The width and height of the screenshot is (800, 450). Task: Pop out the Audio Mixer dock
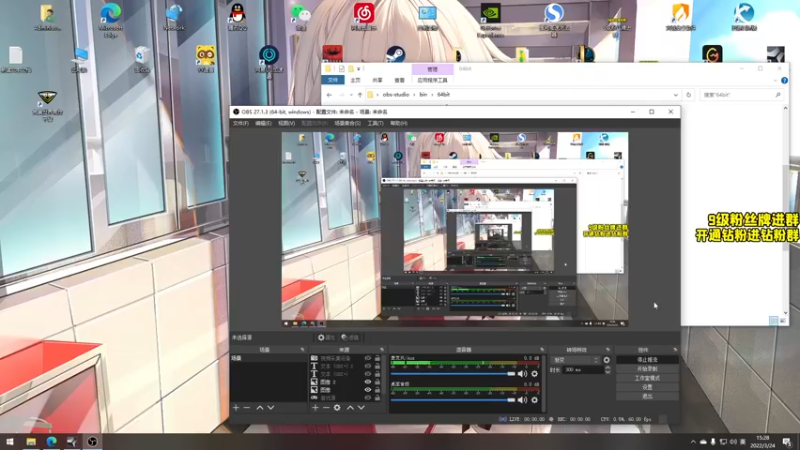click(542, 349)
